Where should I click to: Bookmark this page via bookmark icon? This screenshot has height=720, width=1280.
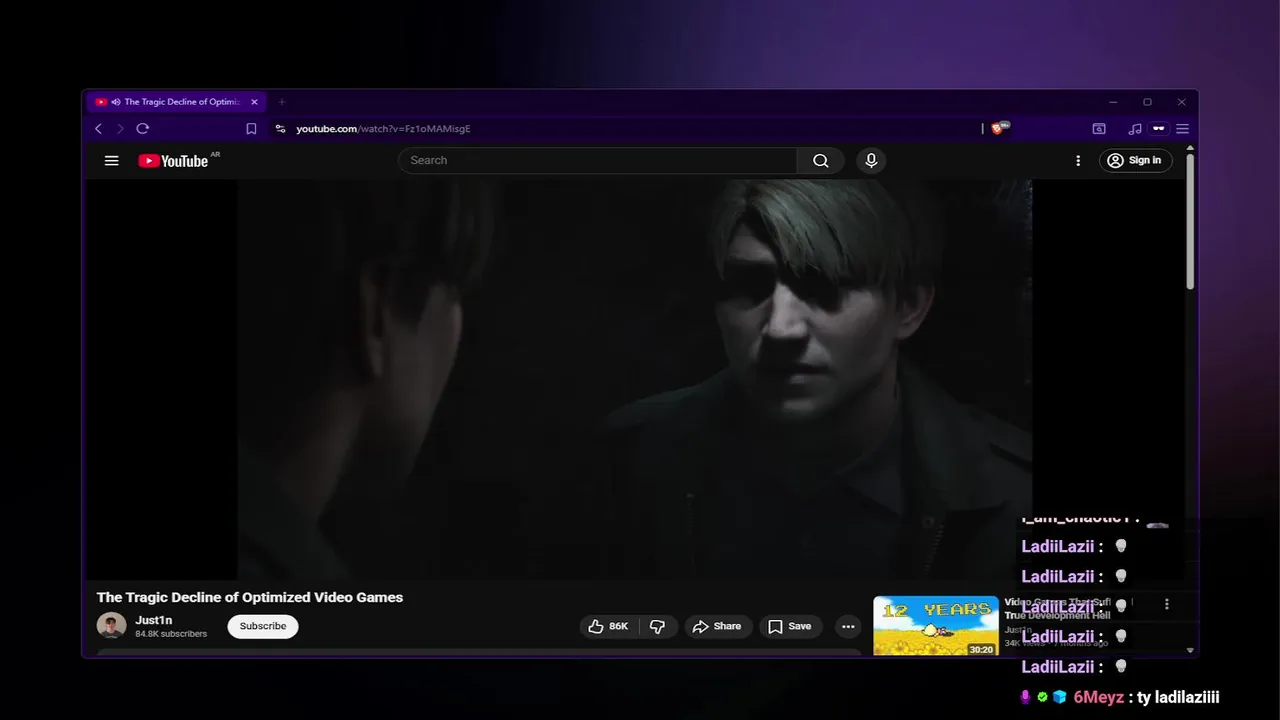pyautogui.click(x=251, y=129)
